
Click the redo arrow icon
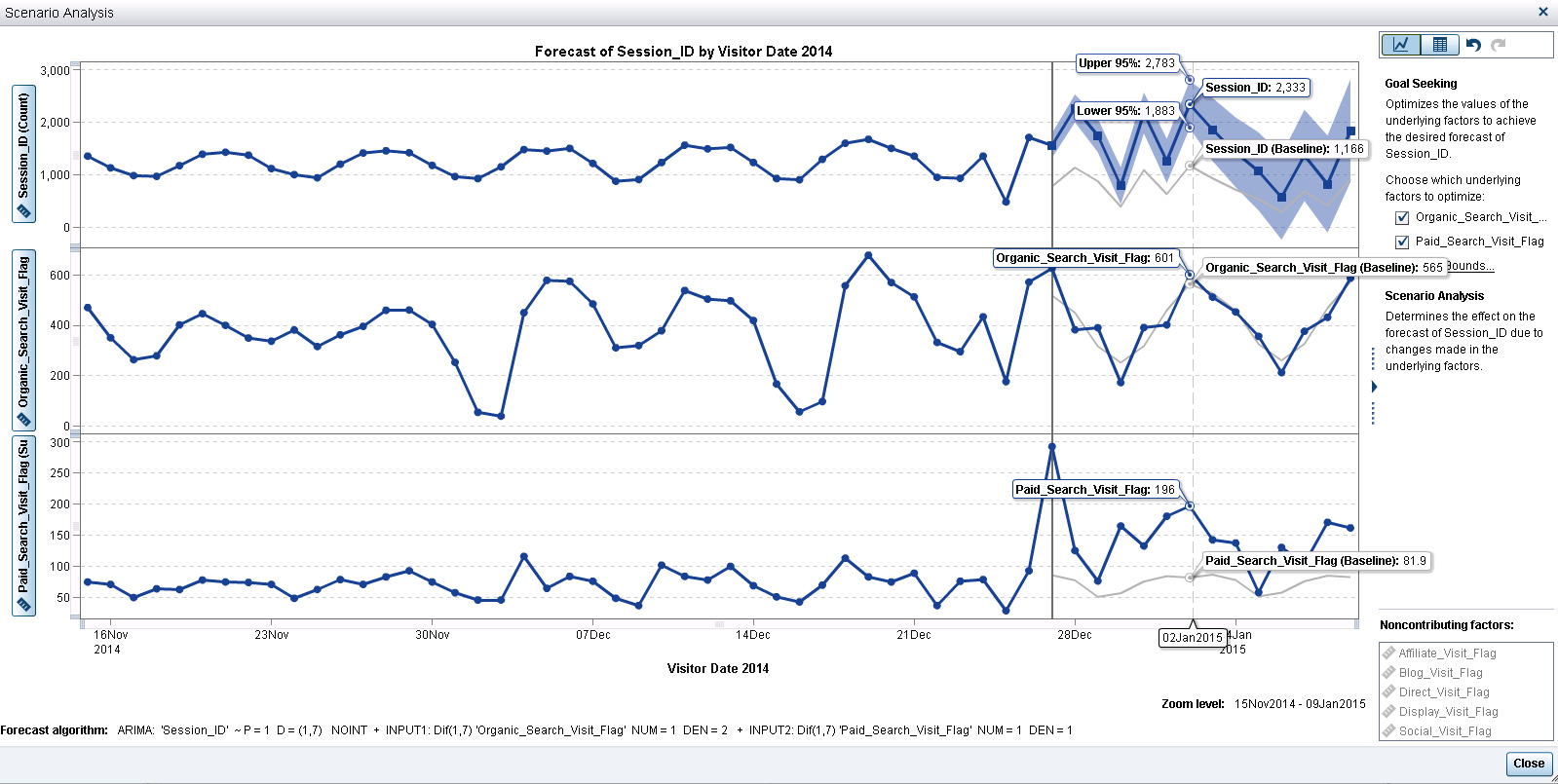coord(1499,45)
